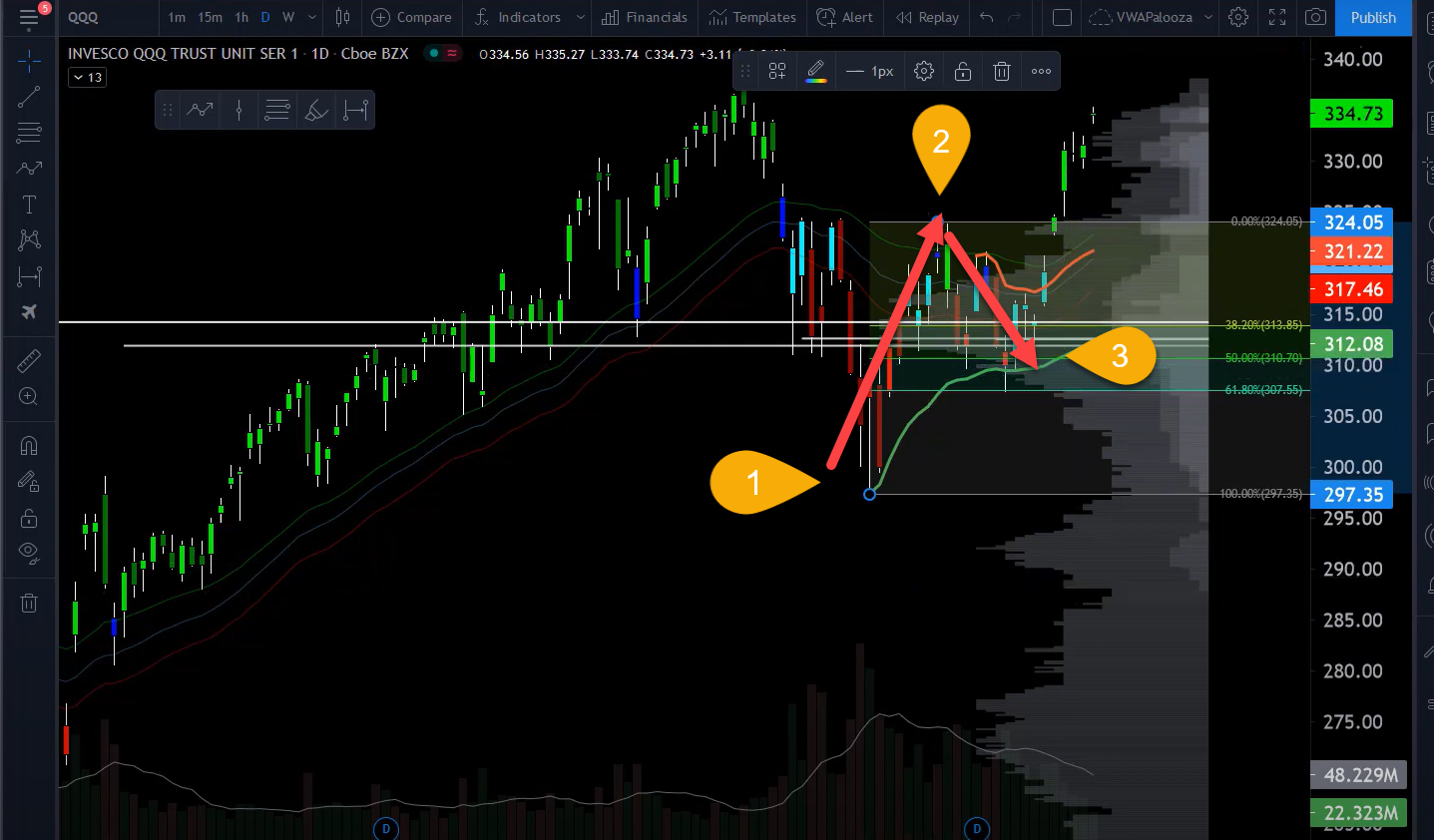Pick the horizontal lines tool in favorites toolbar
The width and height of the screenshot is (1434, 840).
click(277, 111)
